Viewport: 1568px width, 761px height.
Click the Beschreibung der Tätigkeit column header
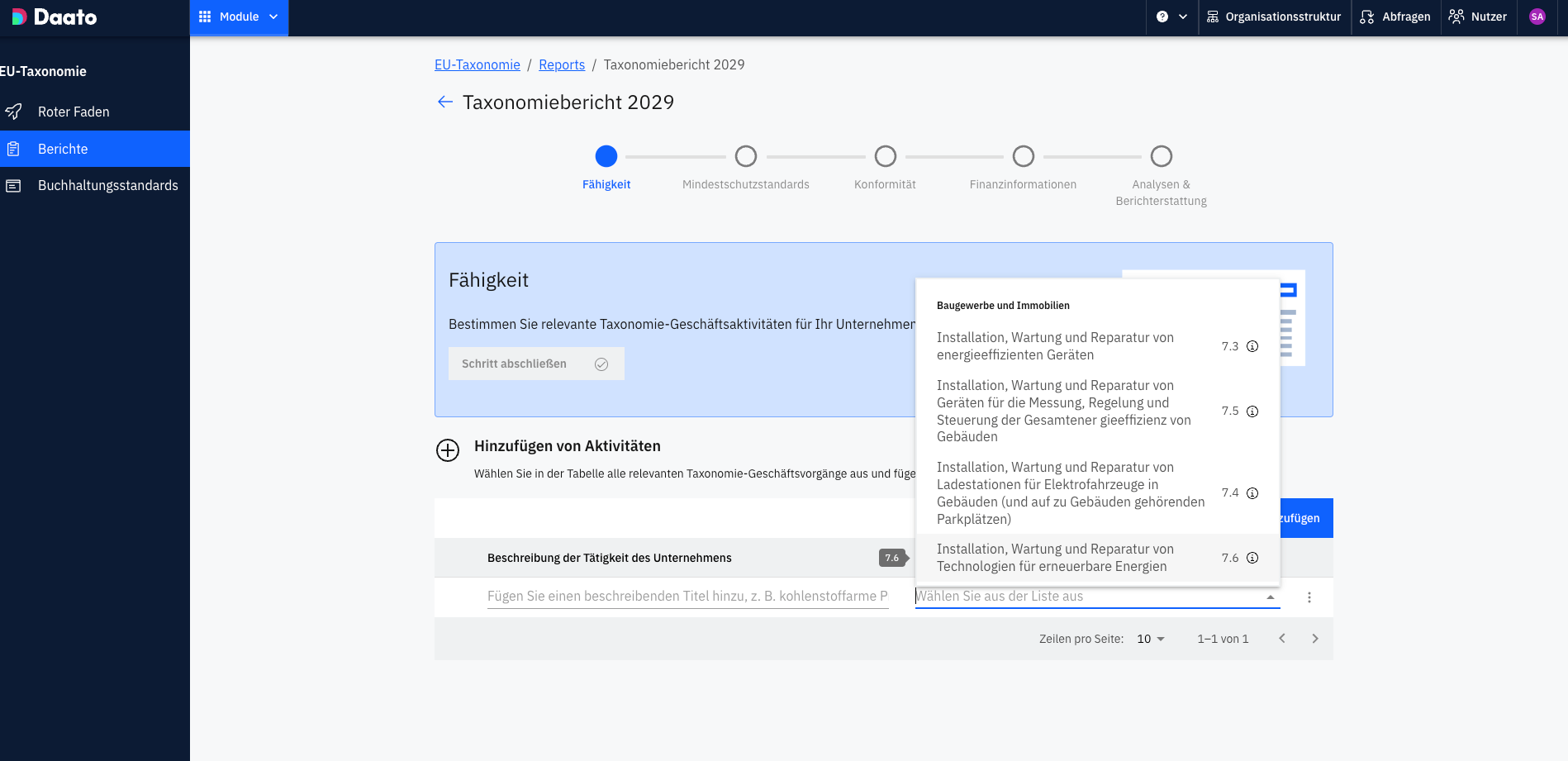tap(610, 558)
